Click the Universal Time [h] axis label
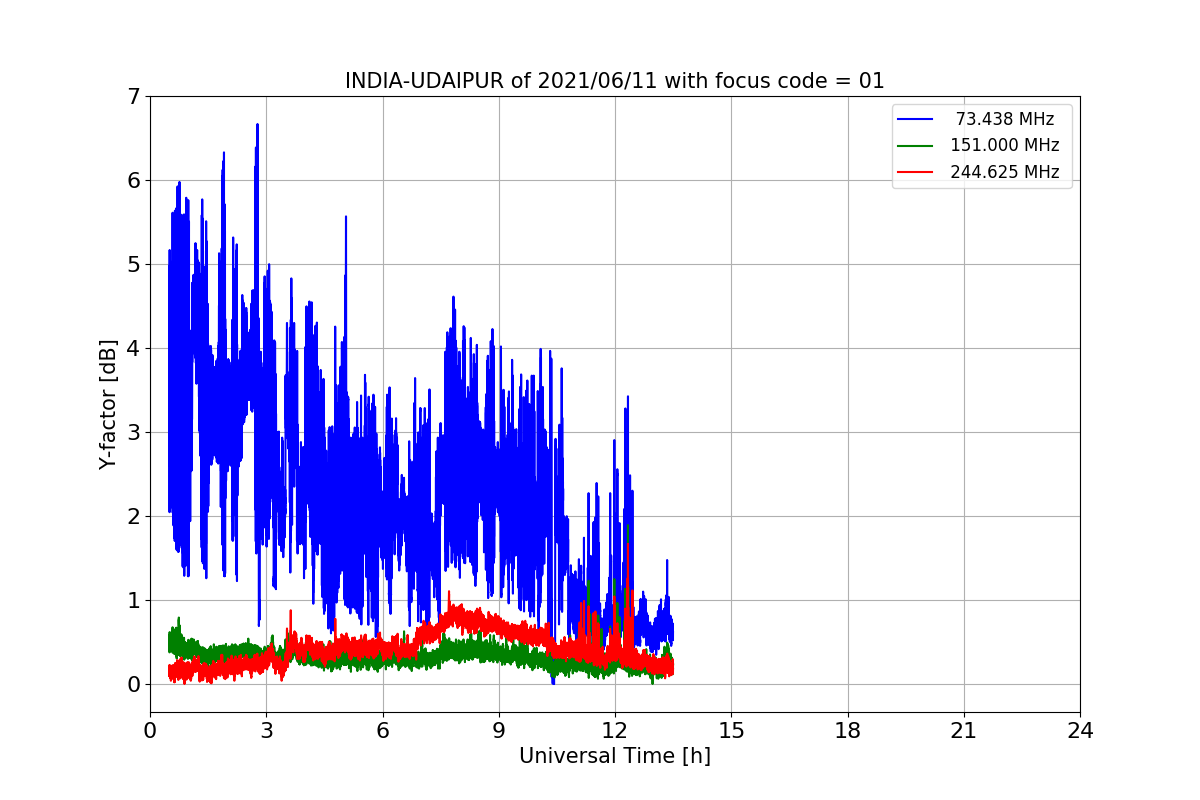 (614, 757)
